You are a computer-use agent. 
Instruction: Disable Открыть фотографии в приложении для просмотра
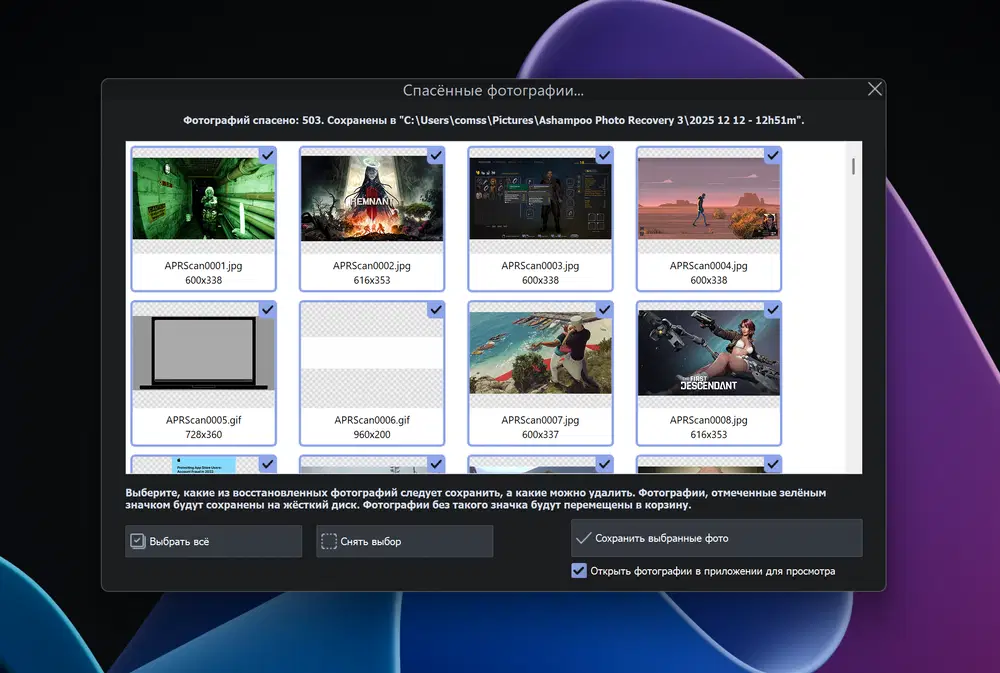coord(579,571)
